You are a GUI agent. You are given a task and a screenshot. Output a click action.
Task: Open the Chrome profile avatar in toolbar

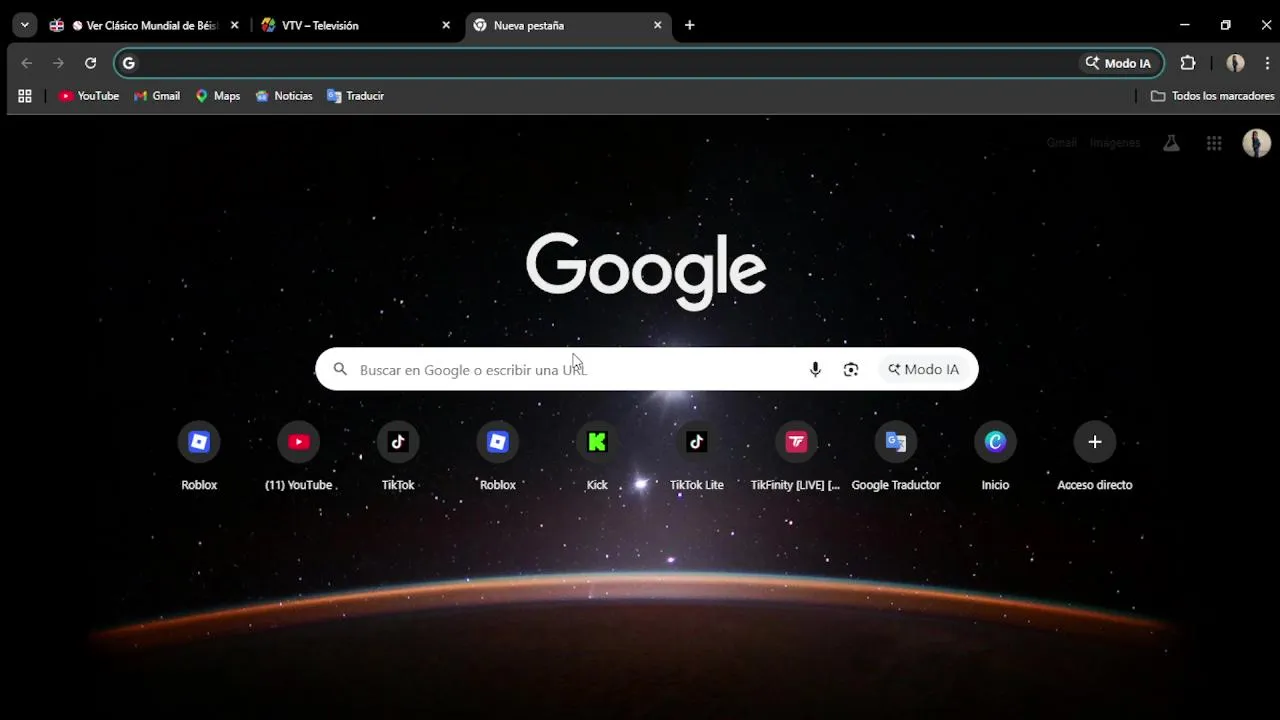pyautogui.click(x=1235, y=63)
